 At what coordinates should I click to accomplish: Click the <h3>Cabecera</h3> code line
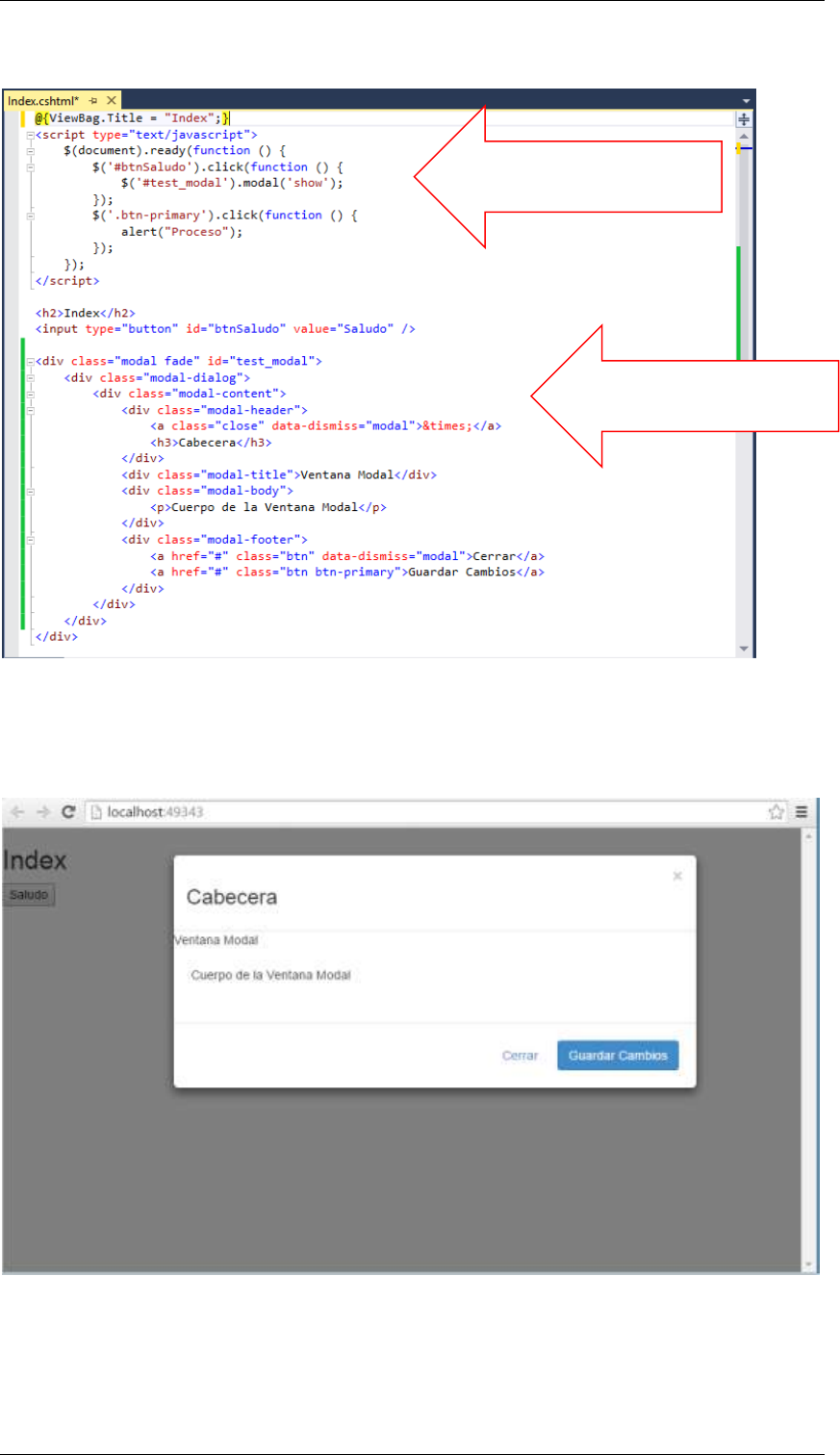(x=211, y=443)
